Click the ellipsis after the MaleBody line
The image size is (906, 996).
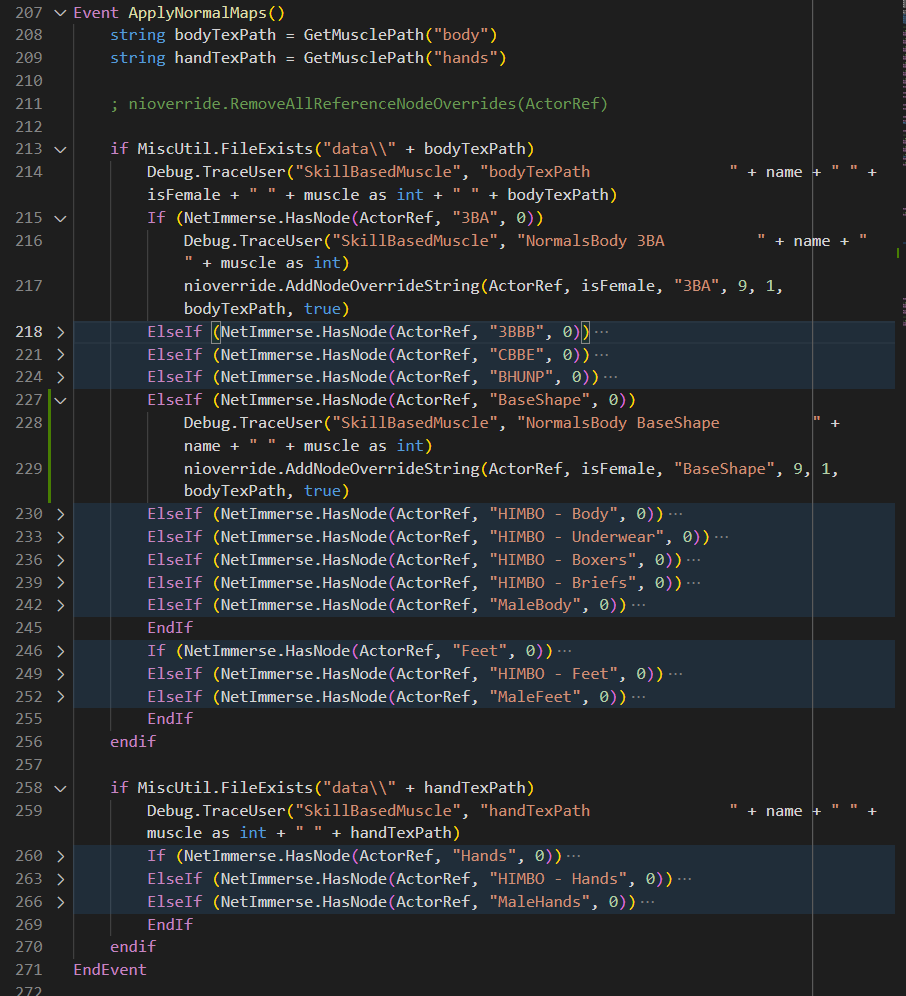639,605
